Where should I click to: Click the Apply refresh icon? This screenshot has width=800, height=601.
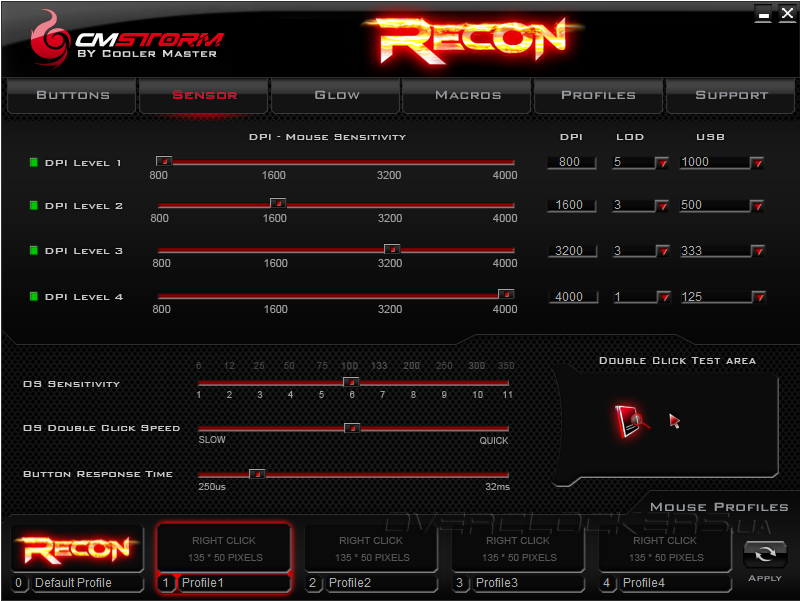pos(764,554)
